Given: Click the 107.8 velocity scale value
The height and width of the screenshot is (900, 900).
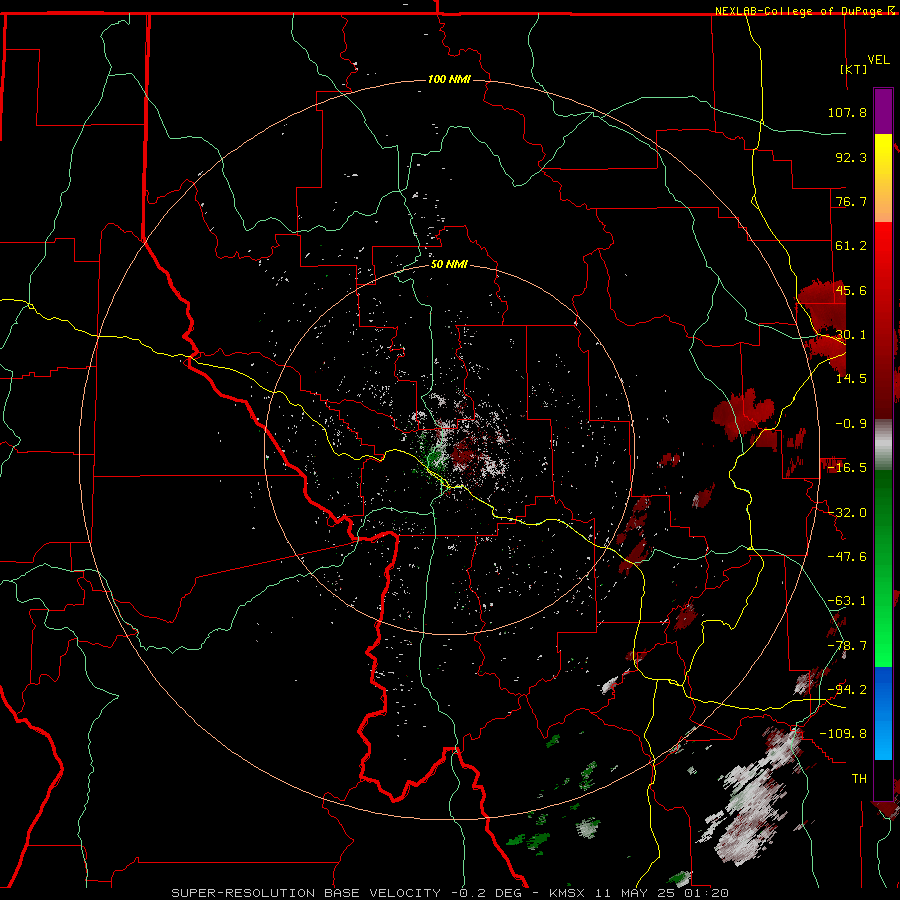Looking at the screenshot, I should point(847,112).
